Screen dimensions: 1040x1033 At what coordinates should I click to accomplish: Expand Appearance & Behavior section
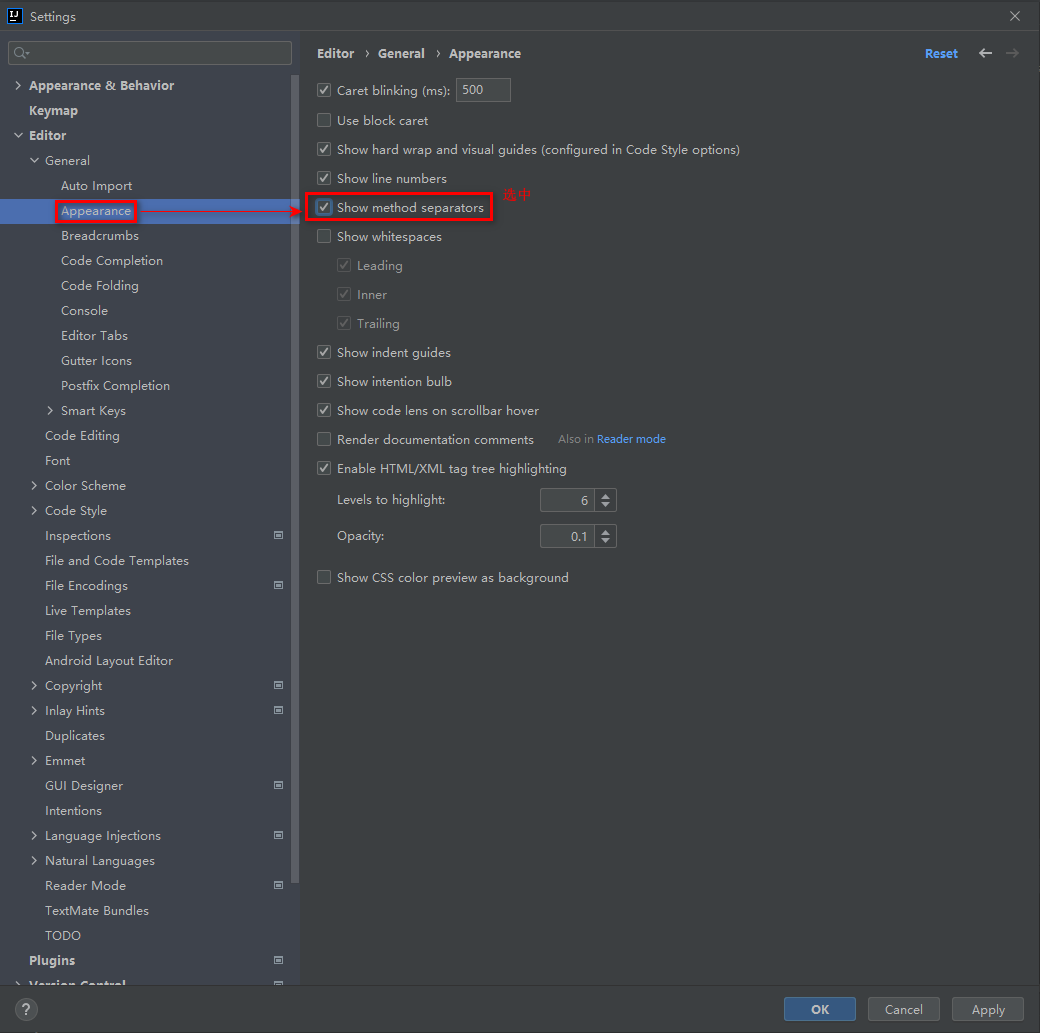click(x=18, y=85)
